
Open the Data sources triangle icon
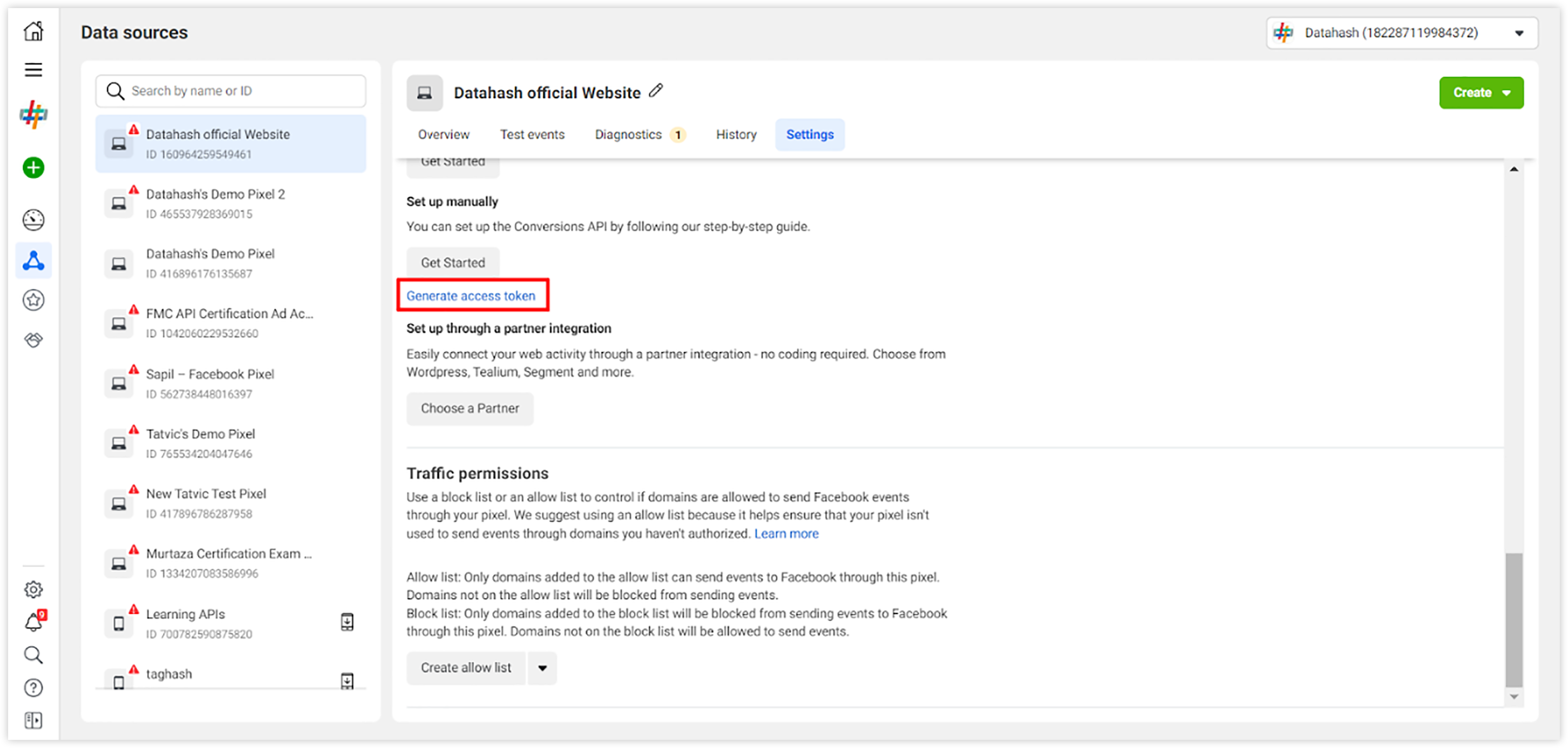point(33,261)
